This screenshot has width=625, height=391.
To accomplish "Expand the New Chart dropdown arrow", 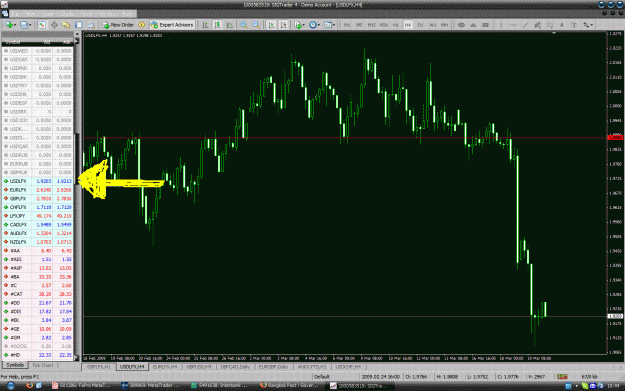I will pyautogui.click(x=15, y=25).
